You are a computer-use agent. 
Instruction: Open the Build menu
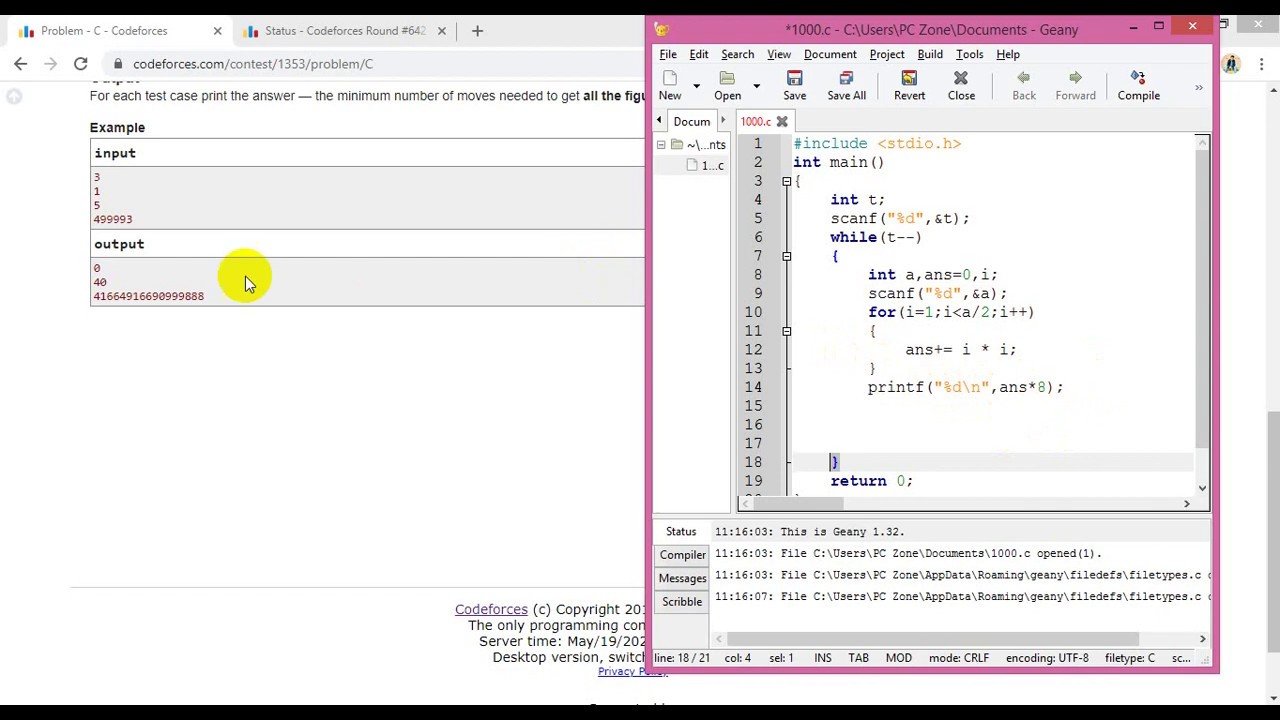929,54
